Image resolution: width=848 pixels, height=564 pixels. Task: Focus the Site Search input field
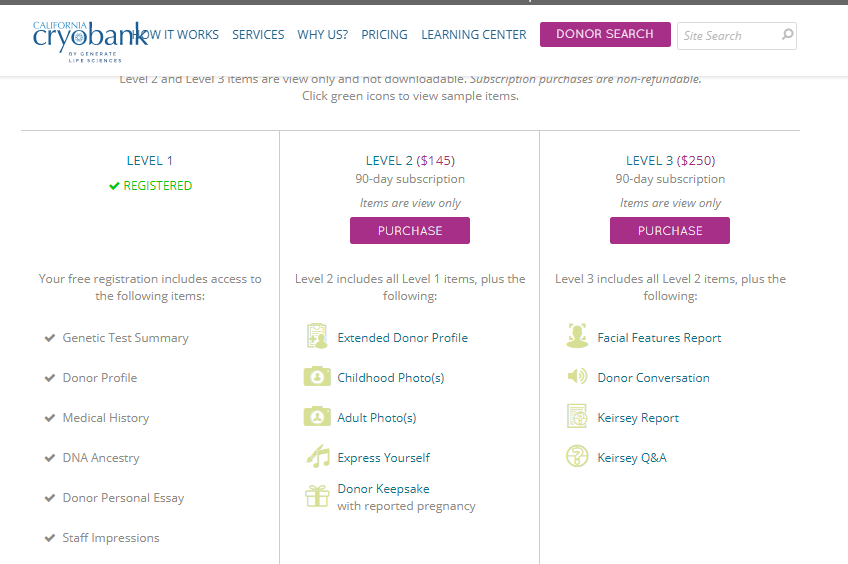[x=727, y=35]
